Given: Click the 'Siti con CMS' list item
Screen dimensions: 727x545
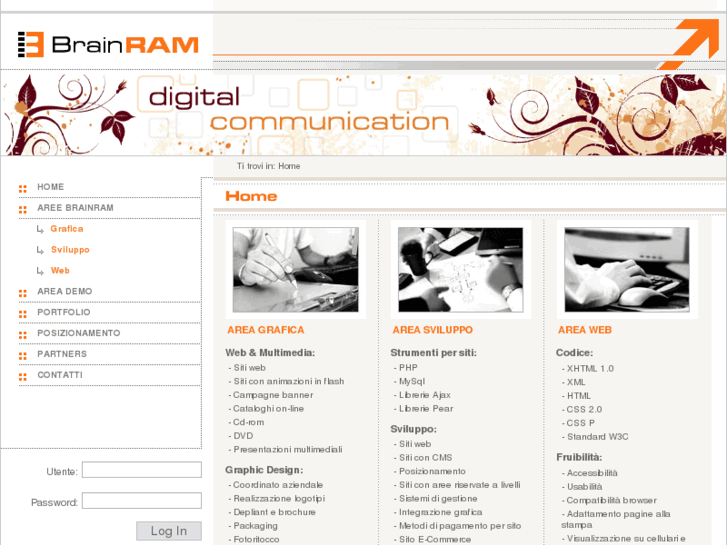Looking at the screenshot, I should coord(423,457).
